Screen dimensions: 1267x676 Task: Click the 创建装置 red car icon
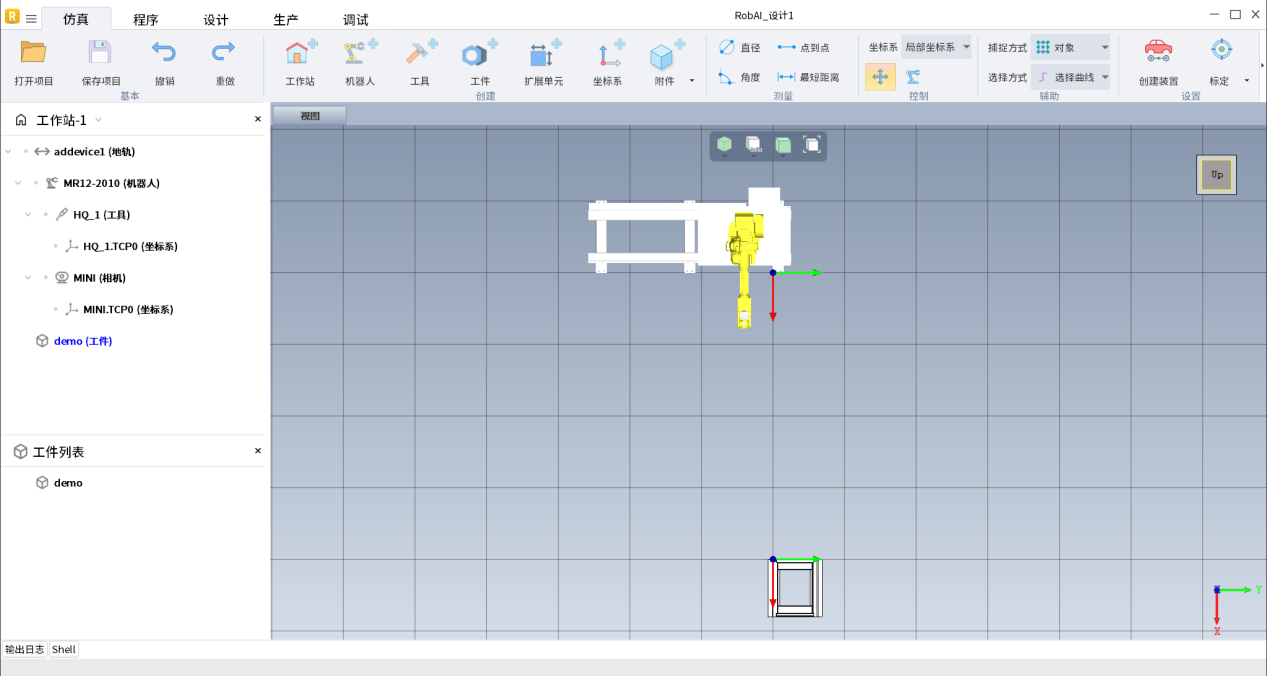[x=1158, y=51]
